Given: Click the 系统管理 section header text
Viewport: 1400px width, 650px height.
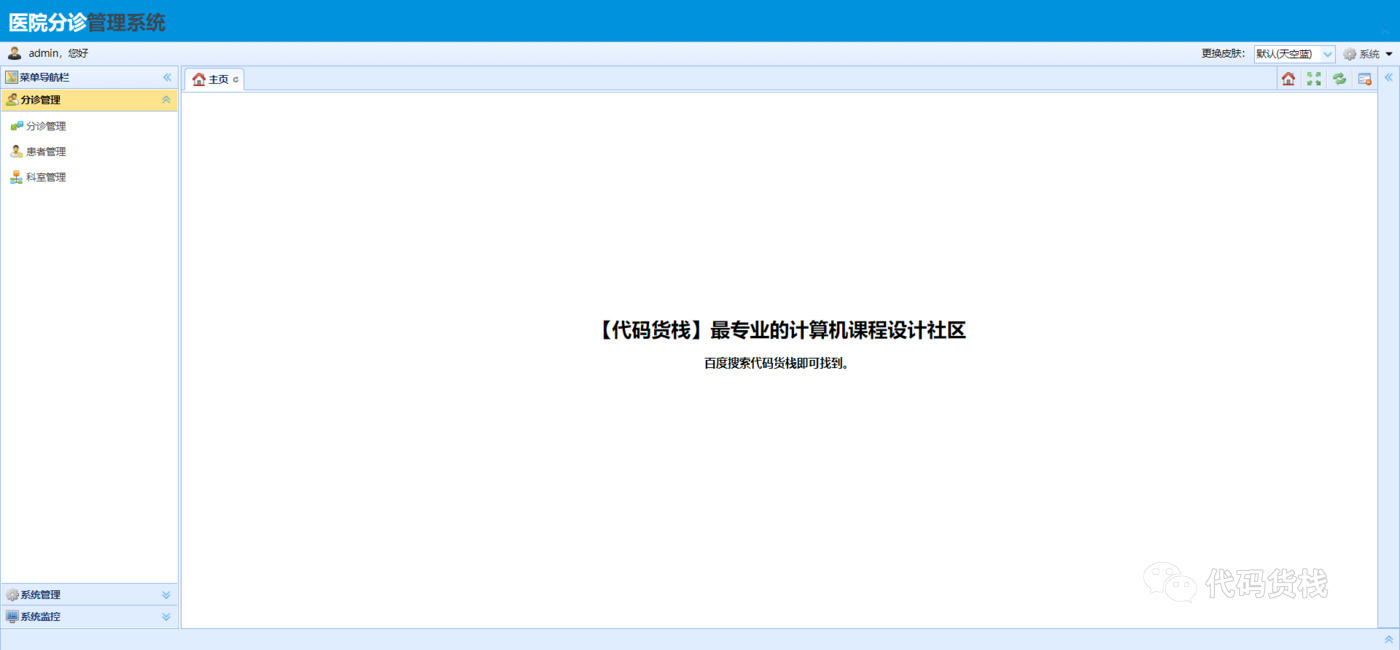Looking at the screenshot, I should pos(40,595).
